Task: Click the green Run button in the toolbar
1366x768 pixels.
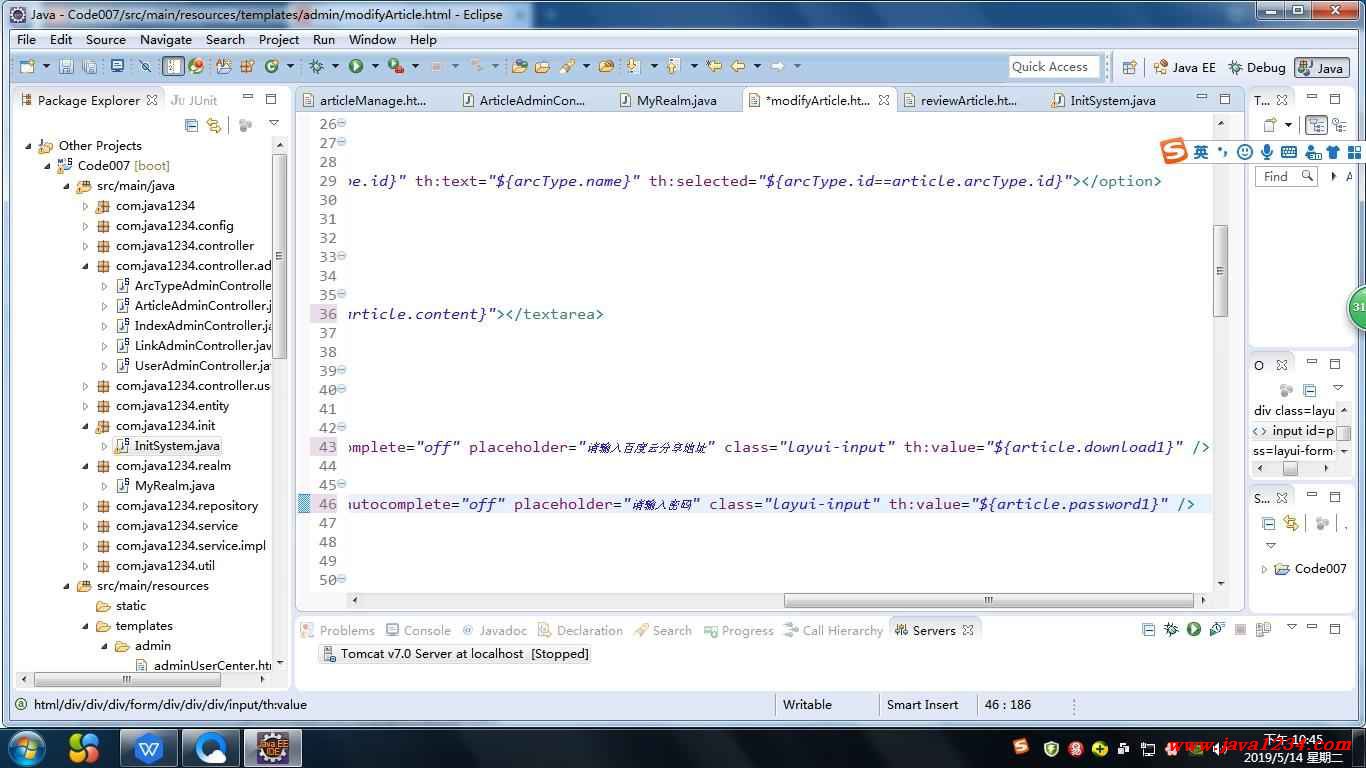Action: tap(356, 67)
